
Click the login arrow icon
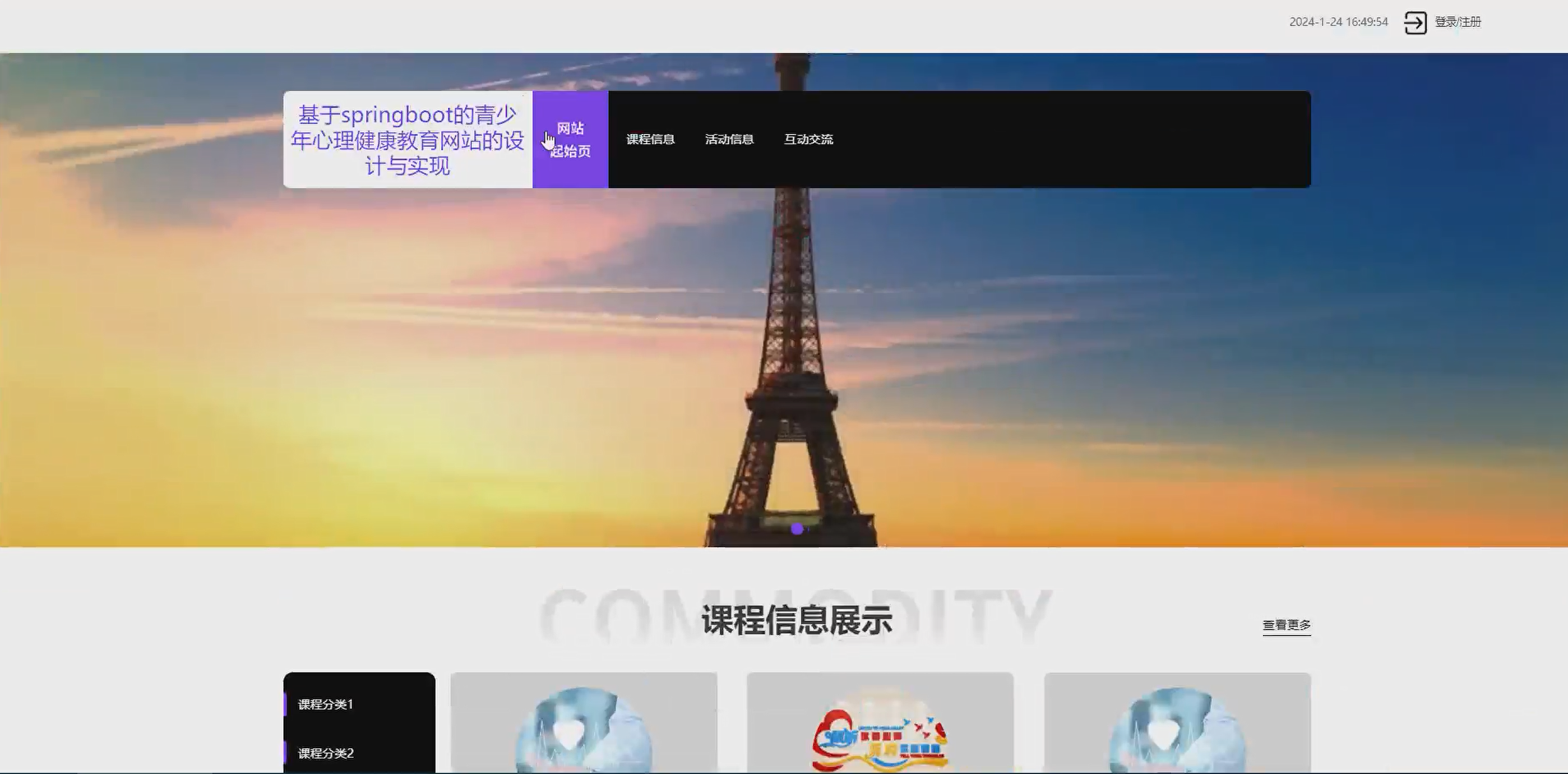coord(1414,22)
